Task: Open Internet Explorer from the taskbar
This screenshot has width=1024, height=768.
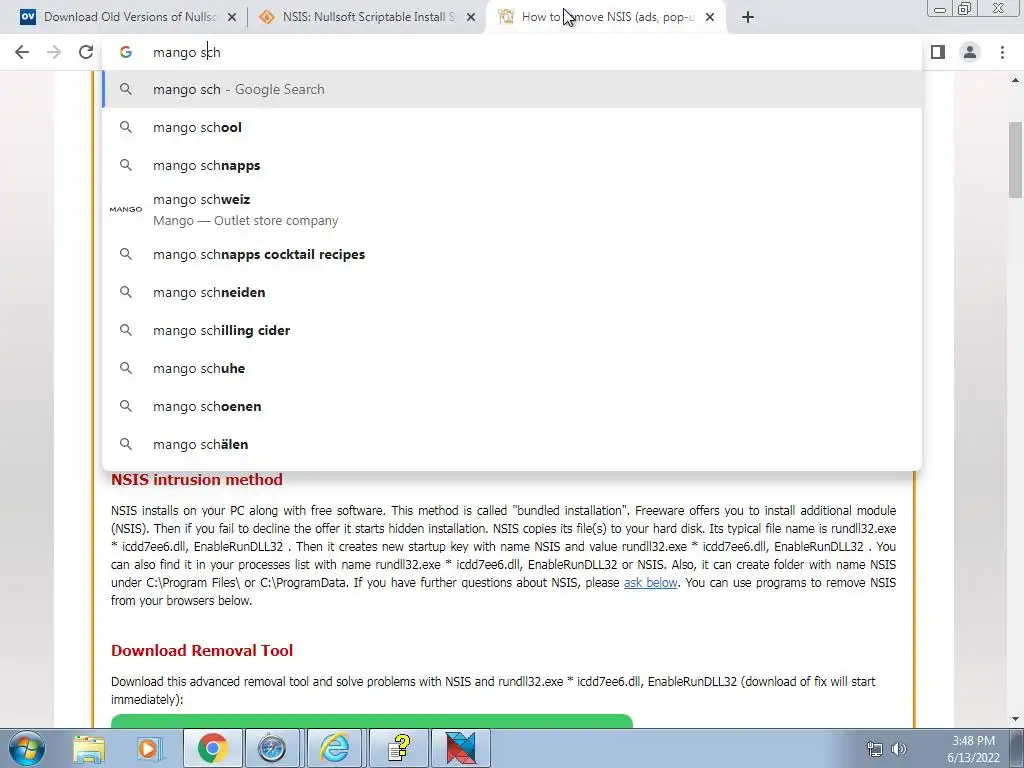Action: point(334,748)
